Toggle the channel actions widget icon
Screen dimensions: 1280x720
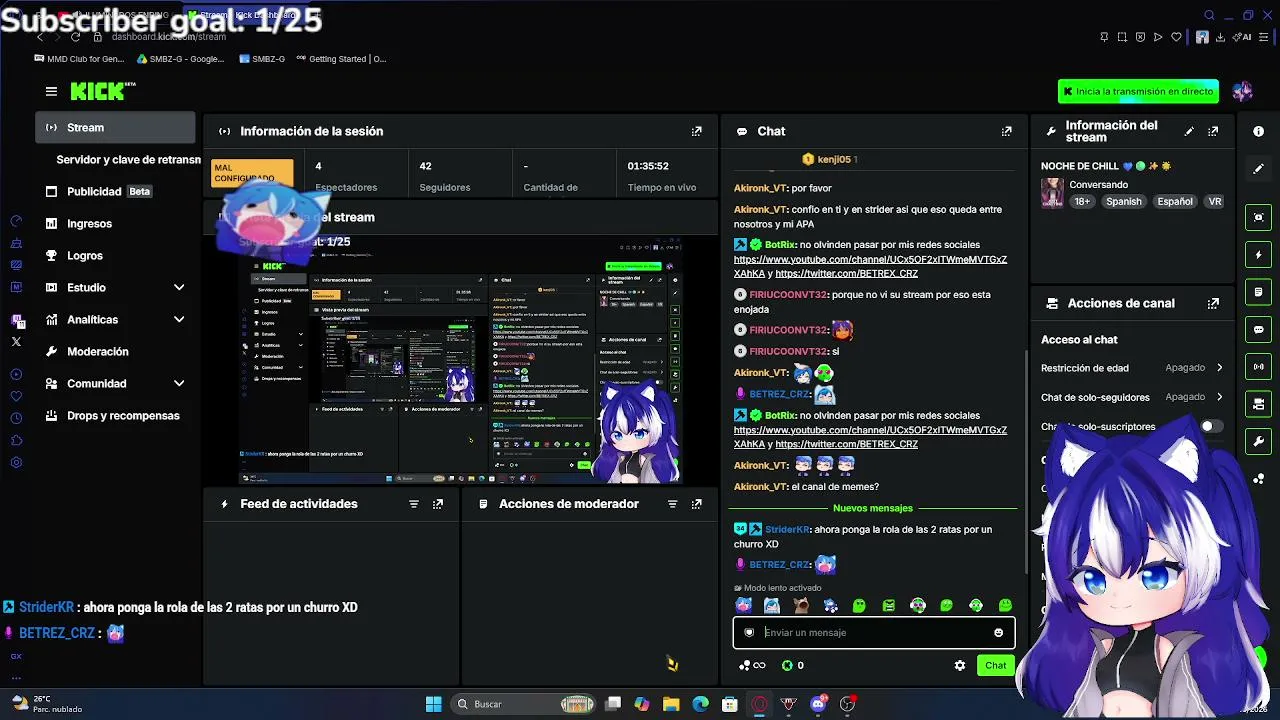pos(1258,404)
